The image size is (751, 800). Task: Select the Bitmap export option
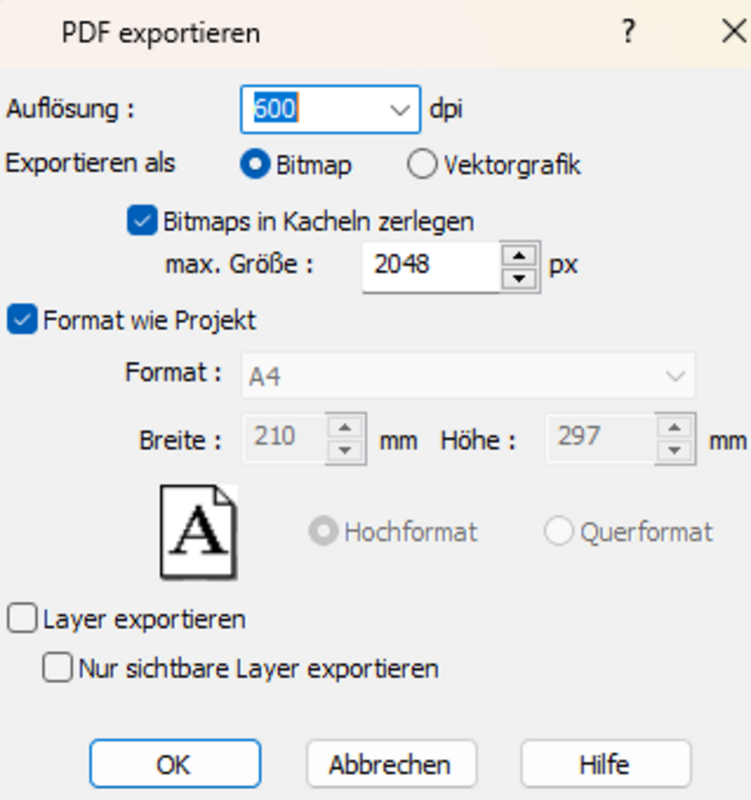click(x=256, y=165)
